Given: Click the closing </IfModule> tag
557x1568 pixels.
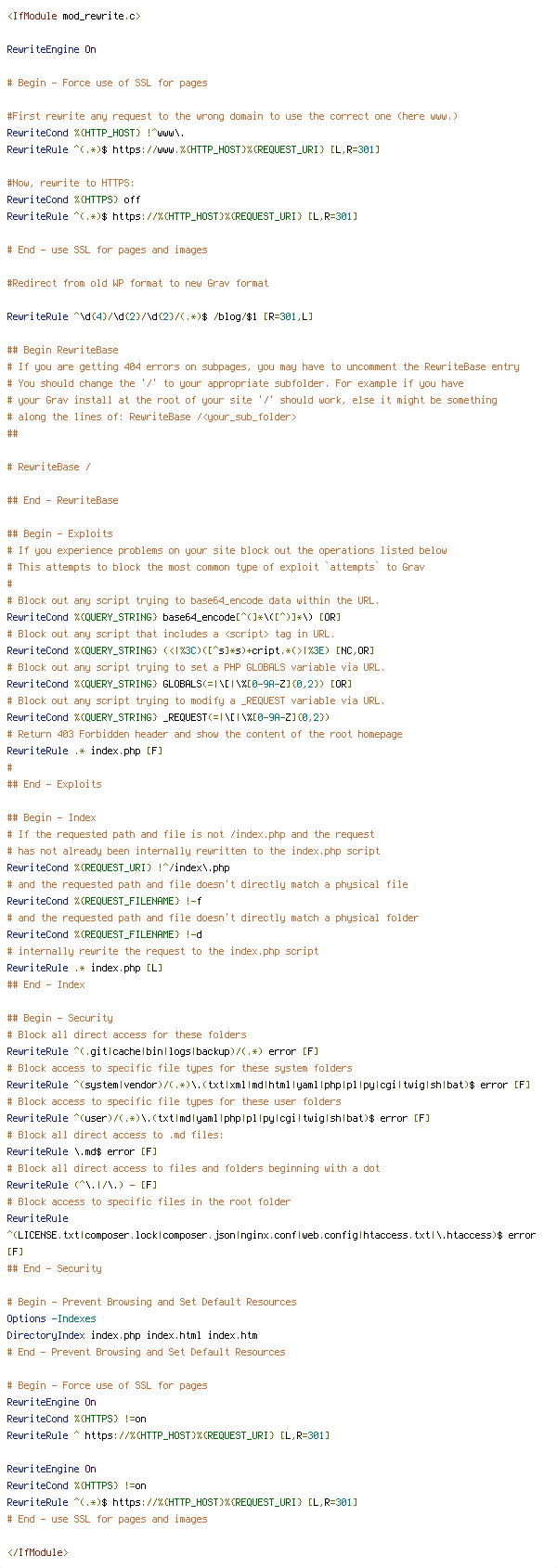Looking at the screenshot, I should (x=37, y=1552).
